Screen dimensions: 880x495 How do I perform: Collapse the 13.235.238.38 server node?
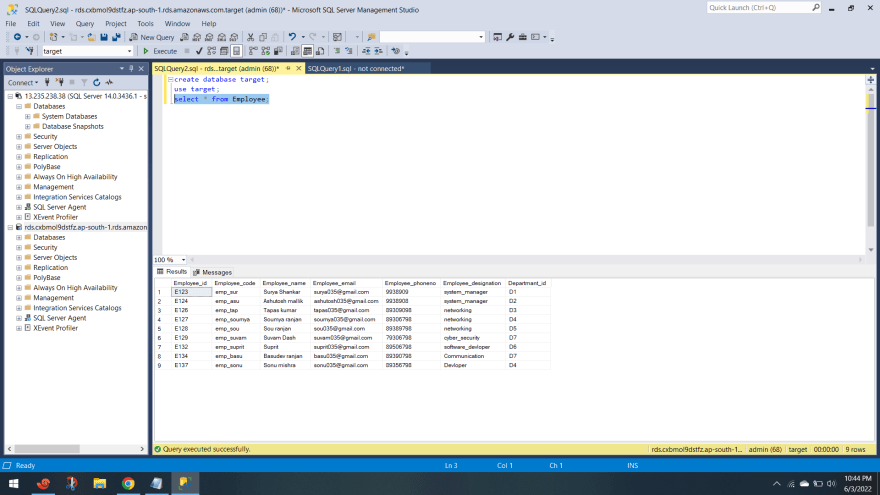pyautogui.click(x=10, y=96)
